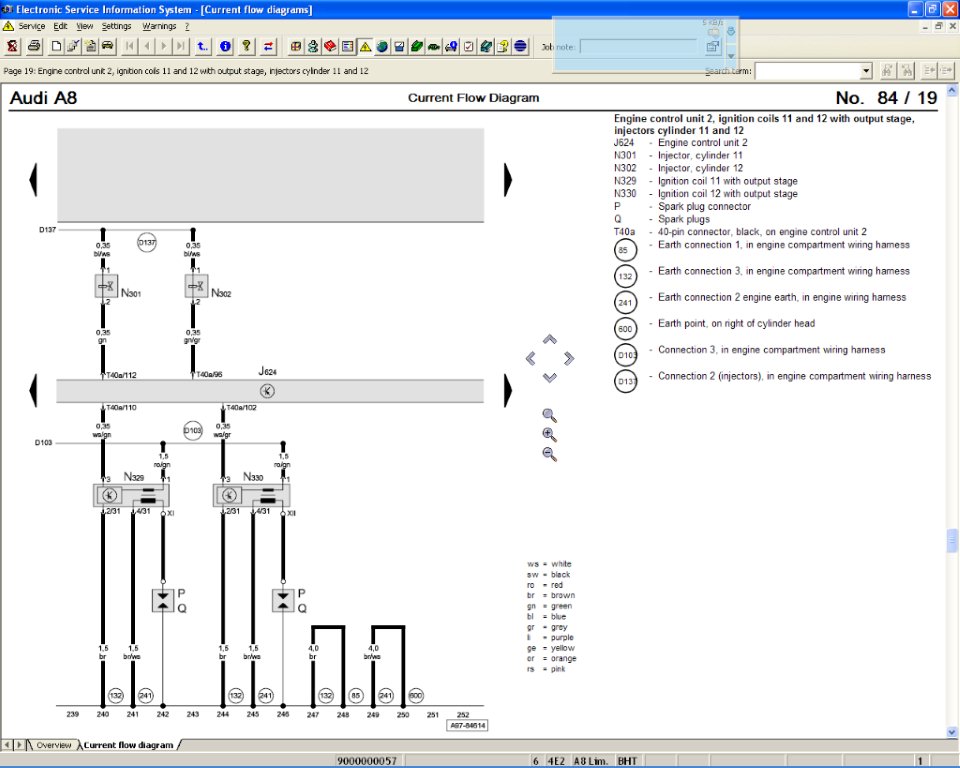Click the blue info icon in toolbar
The image size is (960, 768).
pyautogui.click(x=225, y=46)
